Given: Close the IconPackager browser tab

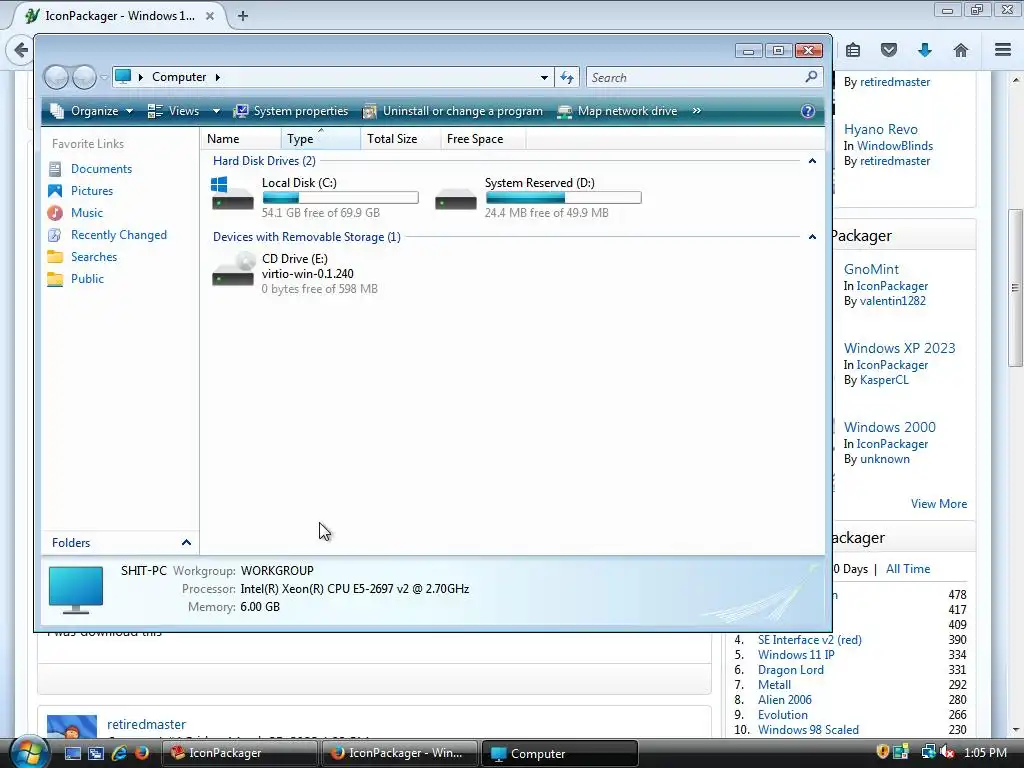Looking at the screenshot, I should [210, 16].
